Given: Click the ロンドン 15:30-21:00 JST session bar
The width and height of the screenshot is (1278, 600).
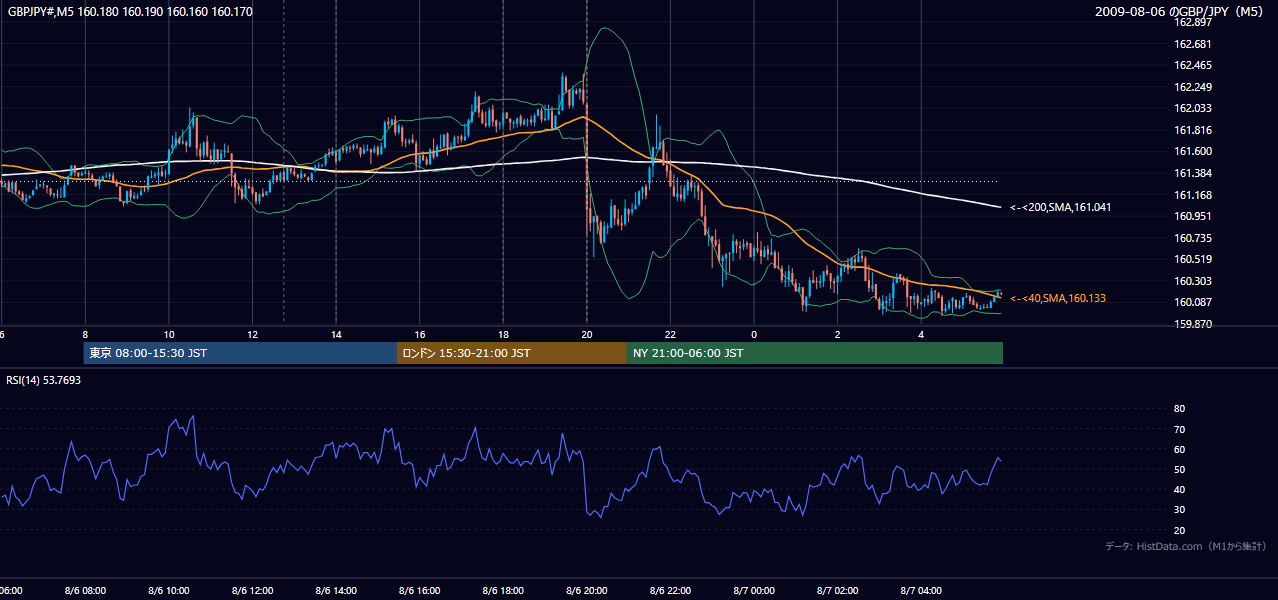Looking at the screenshot, I should coord(512,353).
